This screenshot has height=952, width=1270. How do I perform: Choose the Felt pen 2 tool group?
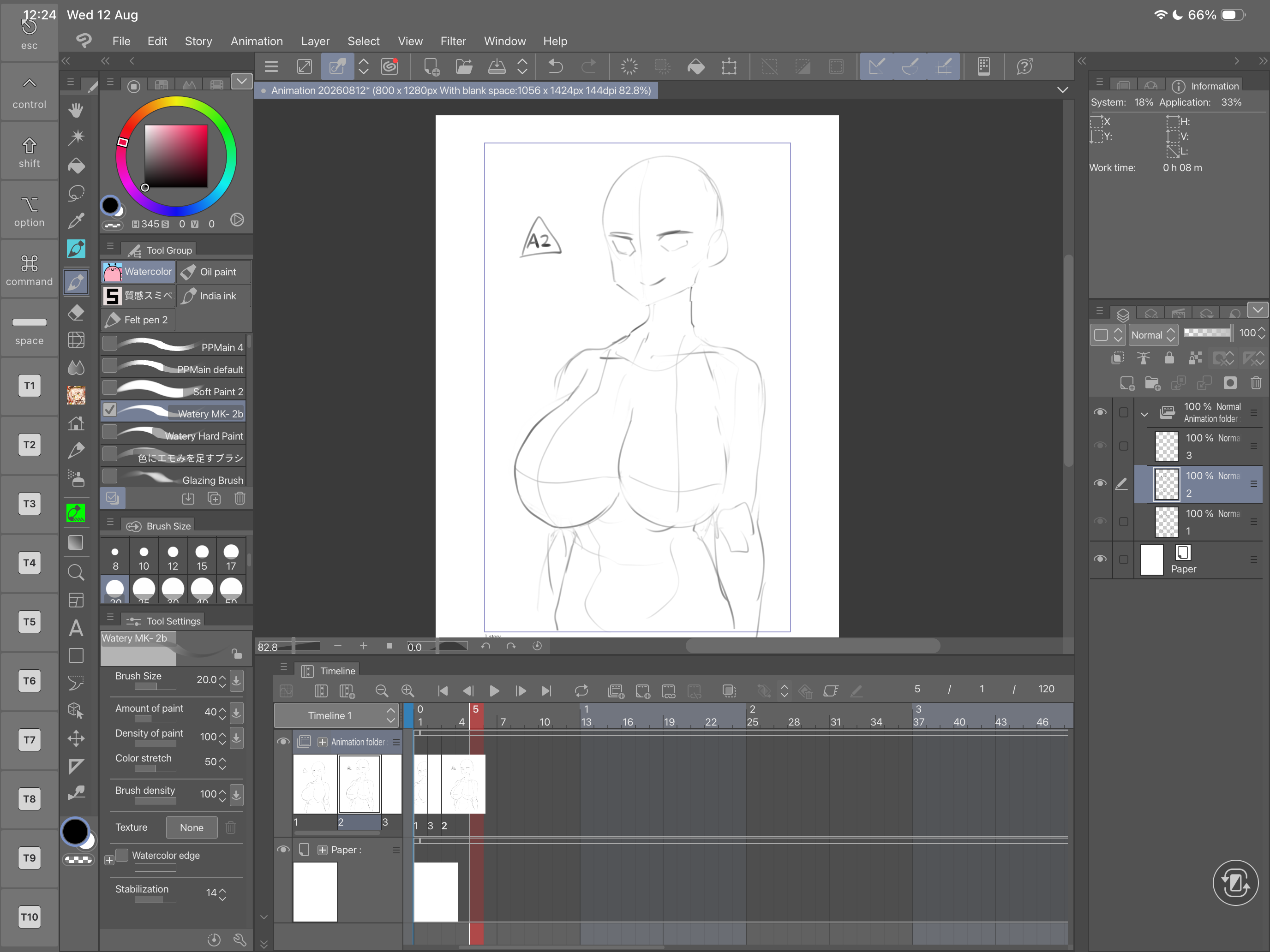tap(138, 320)
